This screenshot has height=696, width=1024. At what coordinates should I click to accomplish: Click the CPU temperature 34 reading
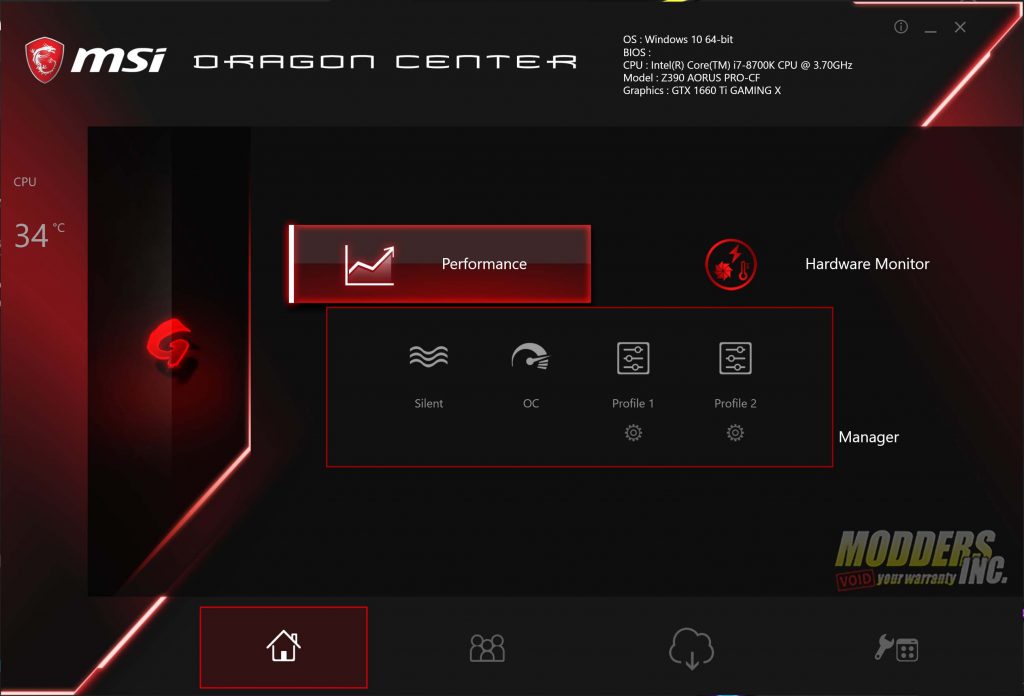39,236
